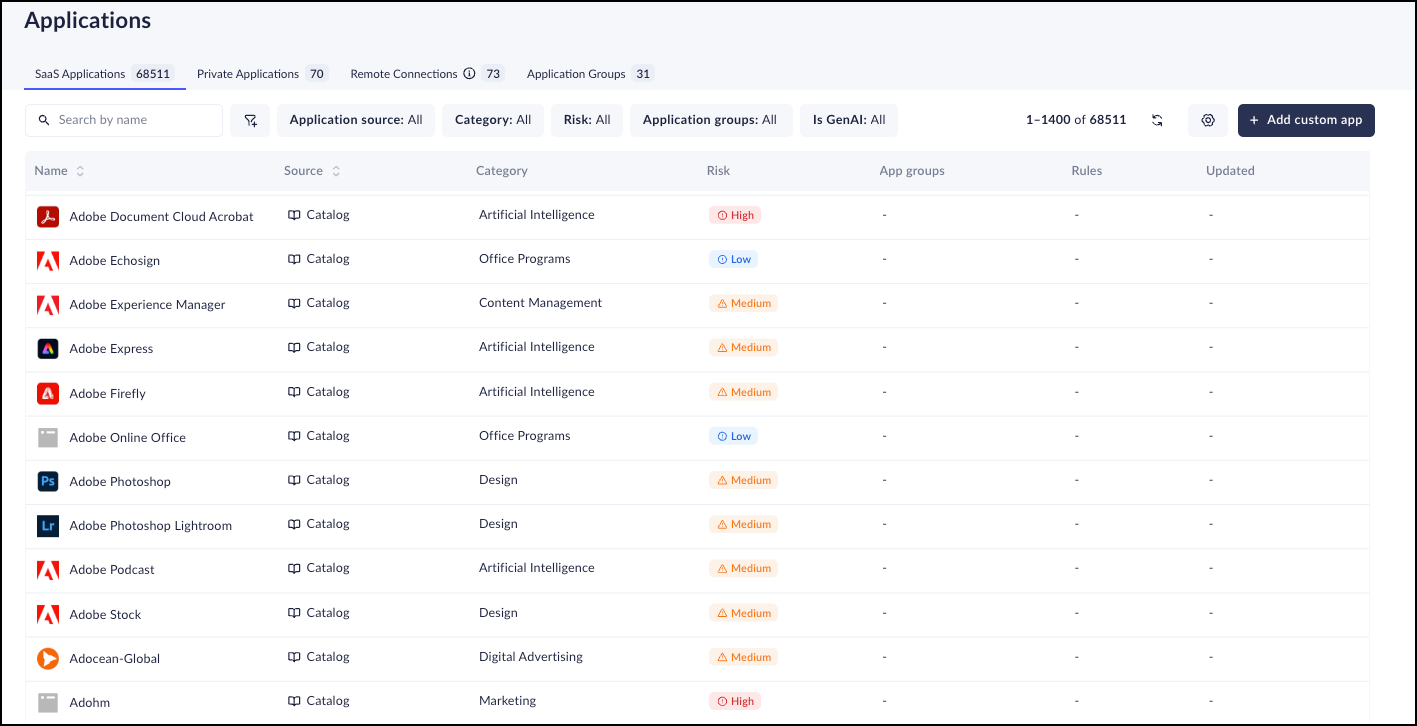Screen dimensions: 1417x726
Task: Click the Adobe Firefly app icon
Action: 48,393
